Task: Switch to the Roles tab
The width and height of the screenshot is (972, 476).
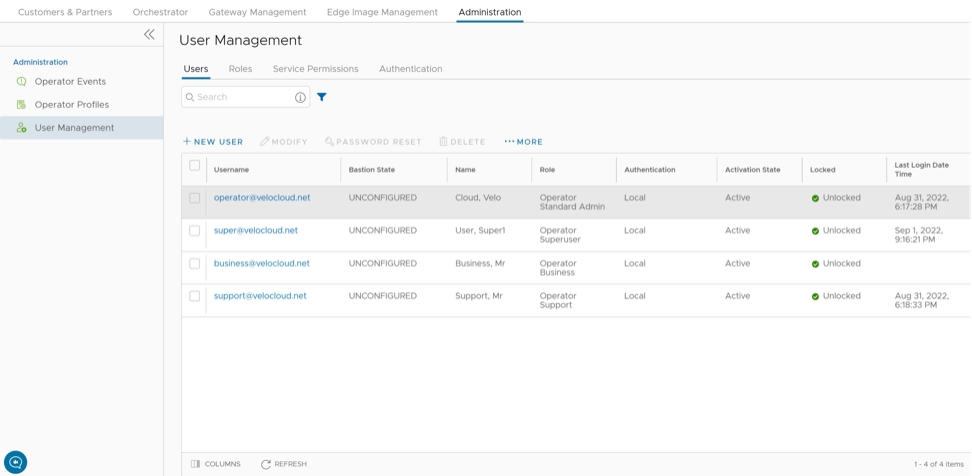Action: pos(240,69)
